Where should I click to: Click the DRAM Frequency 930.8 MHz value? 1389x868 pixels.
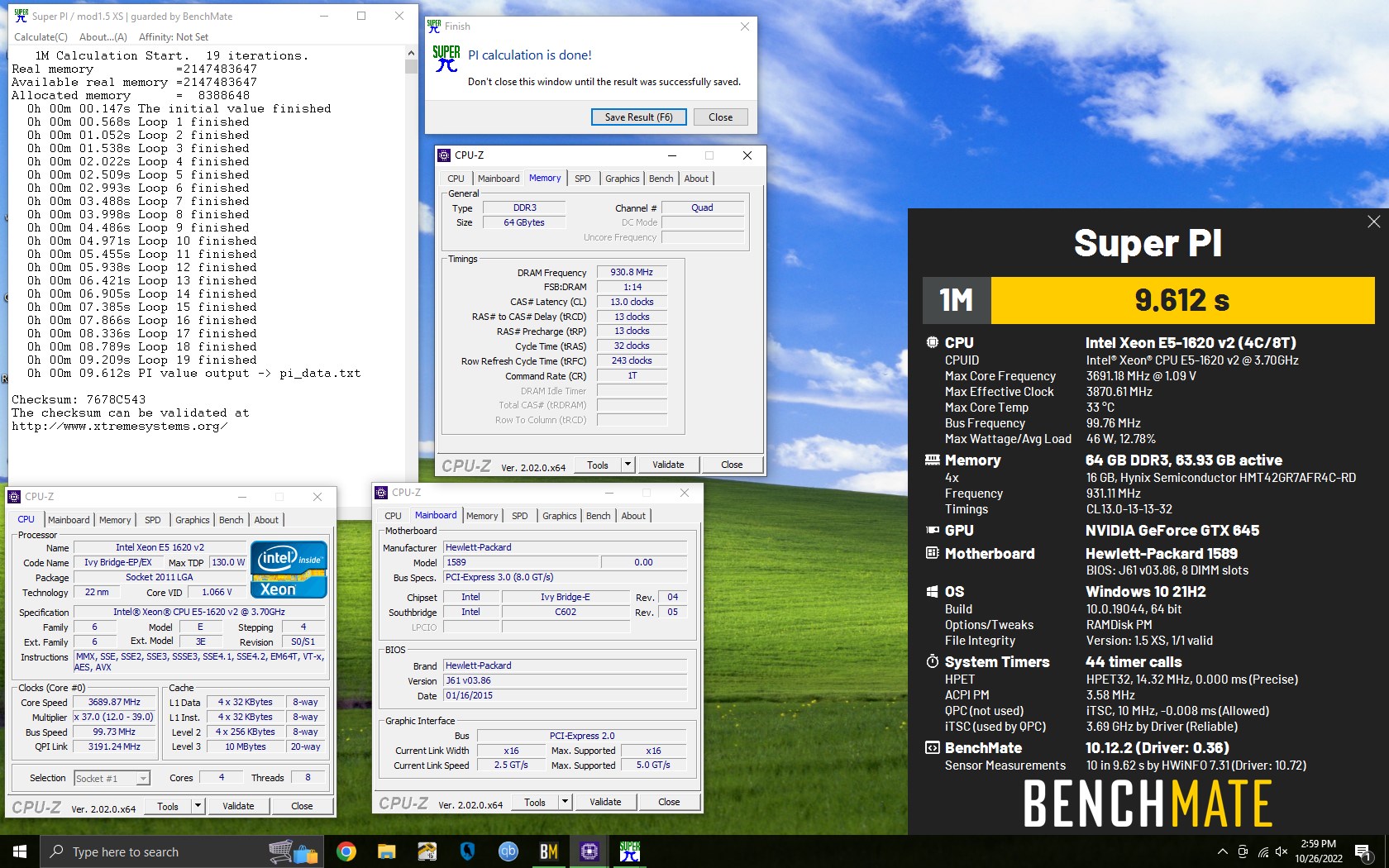pyautogui.click(x=632, y=272)
